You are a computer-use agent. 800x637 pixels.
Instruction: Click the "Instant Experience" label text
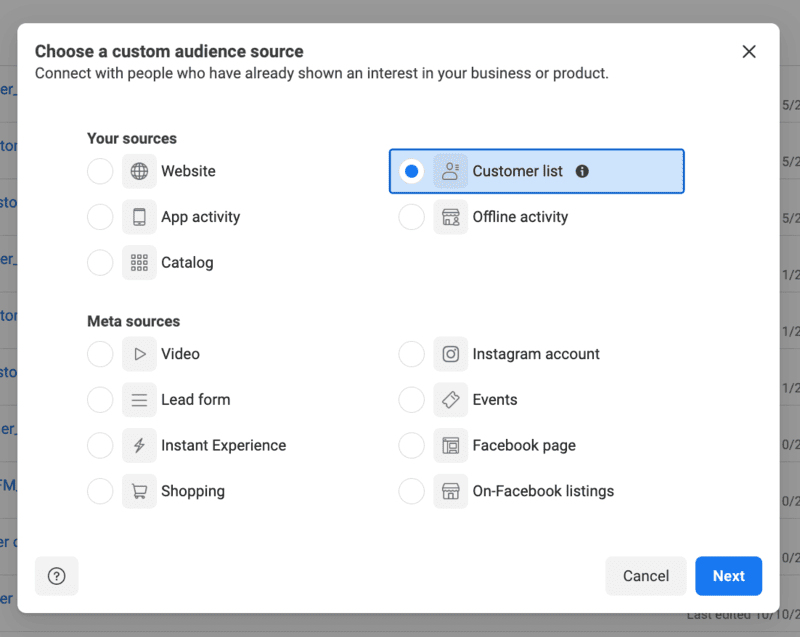pos(223,446)
